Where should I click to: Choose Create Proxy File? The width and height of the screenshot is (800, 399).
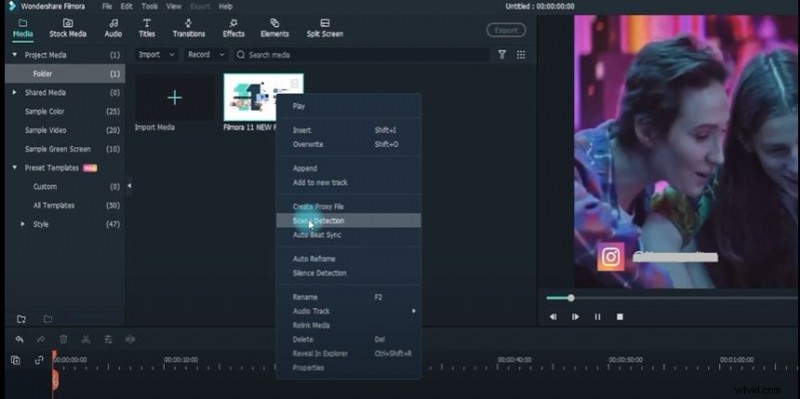point(348,207)
